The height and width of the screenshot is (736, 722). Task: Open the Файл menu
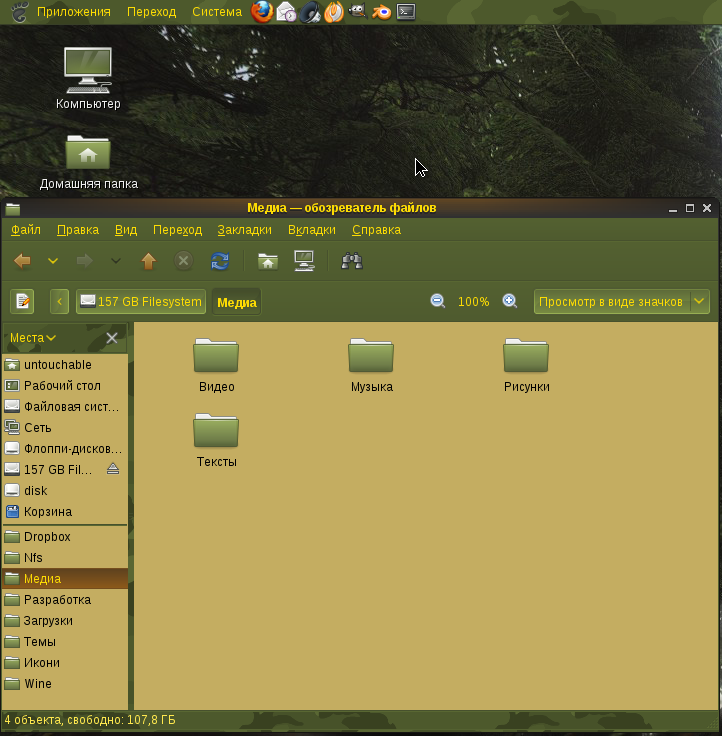26,230
